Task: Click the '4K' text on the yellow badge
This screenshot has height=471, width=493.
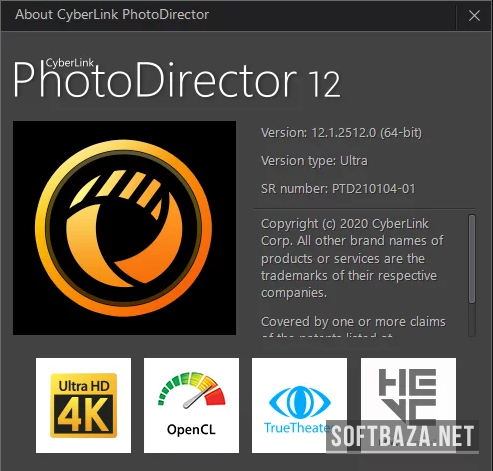Action: pos(83,415)
